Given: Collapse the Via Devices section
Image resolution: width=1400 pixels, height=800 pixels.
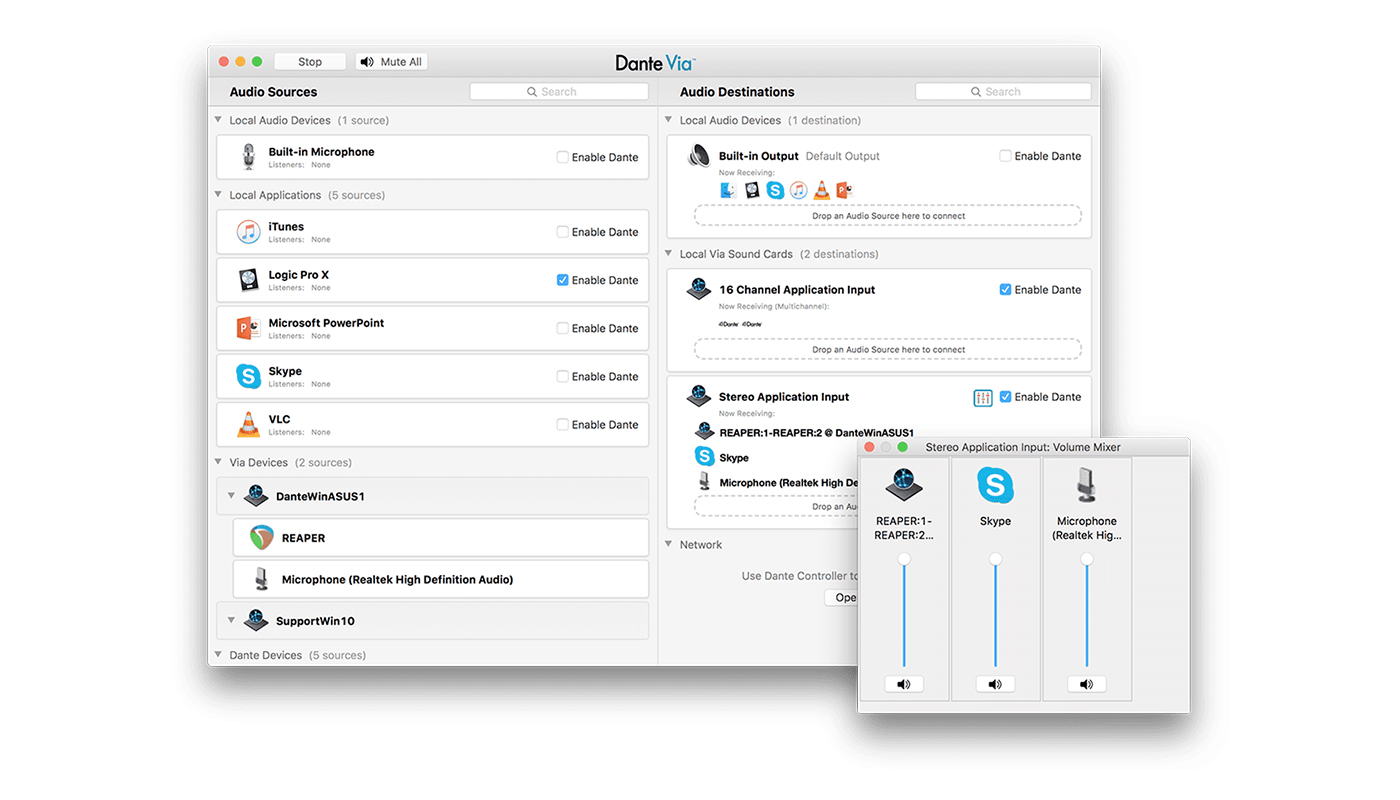Looking at the screenshot, I should pos(219,462).
